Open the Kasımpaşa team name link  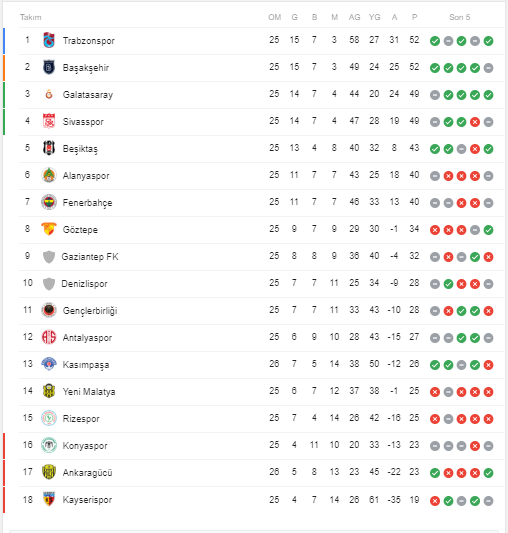click(86, 364)
